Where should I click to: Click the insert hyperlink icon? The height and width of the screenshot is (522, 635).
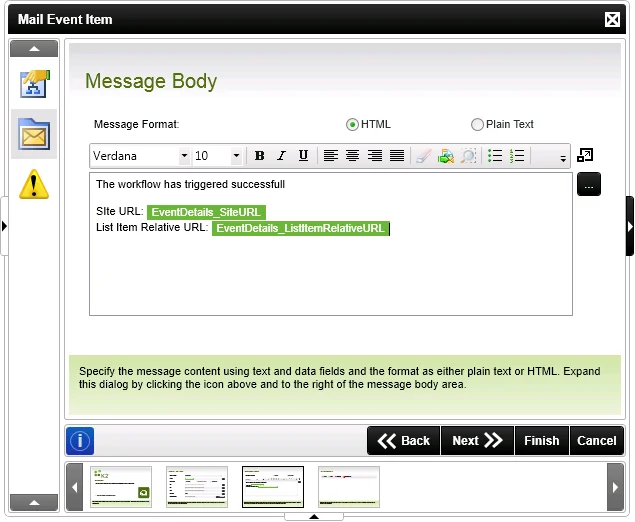pos(445,156)
